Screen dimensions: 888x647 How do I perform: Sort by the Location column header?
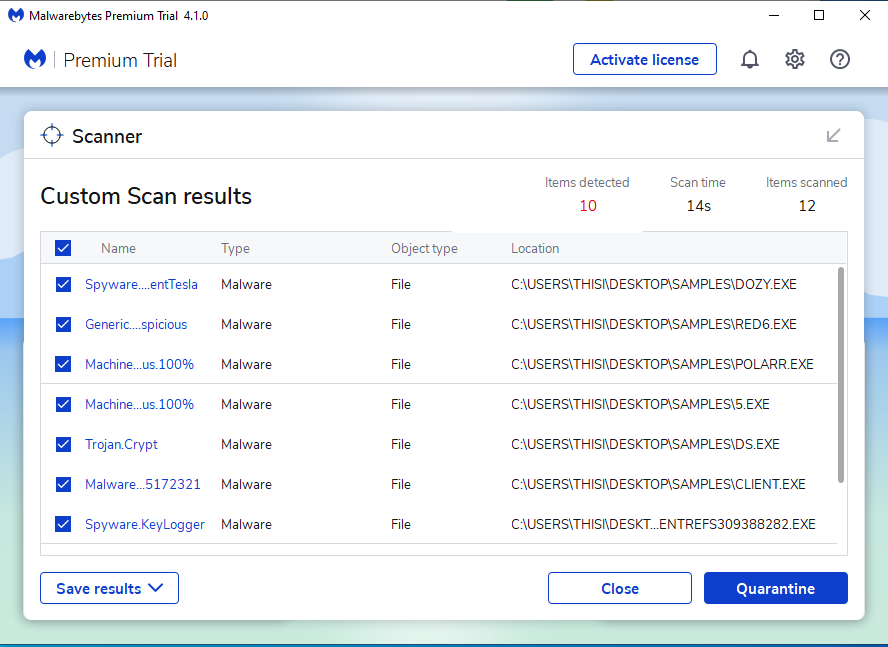click(535, 248)
